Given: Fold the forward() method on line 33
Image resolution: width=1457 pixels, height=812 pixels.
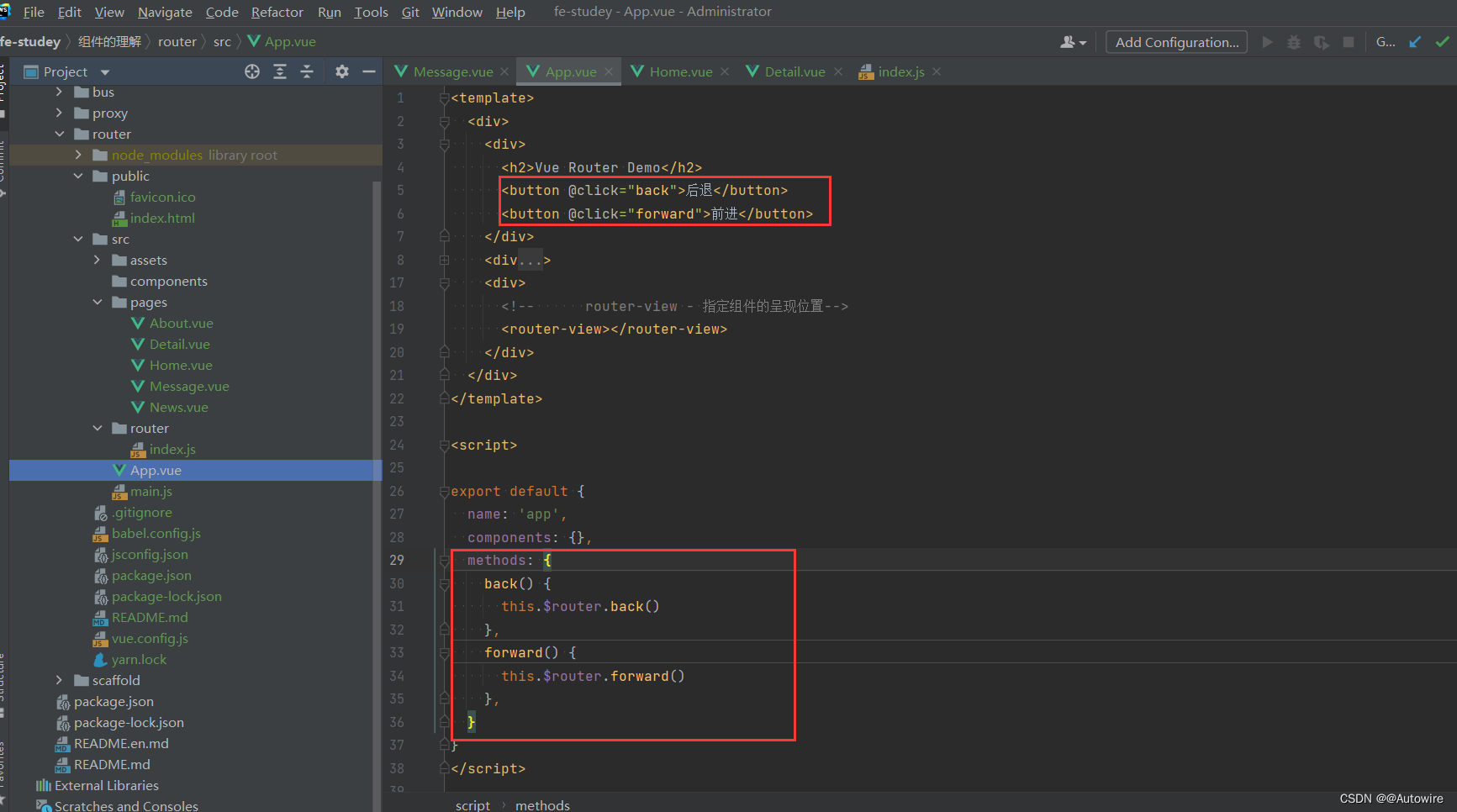Looking at the screenshot, I should pyautogui.click(x=444, y=653).
